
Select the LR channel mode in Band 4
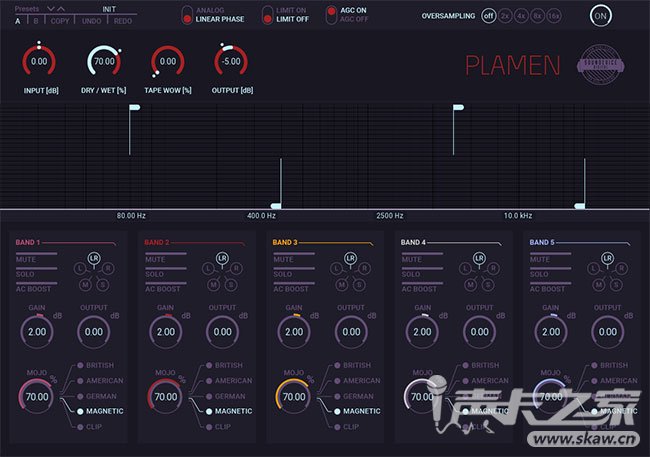point(479,258)
